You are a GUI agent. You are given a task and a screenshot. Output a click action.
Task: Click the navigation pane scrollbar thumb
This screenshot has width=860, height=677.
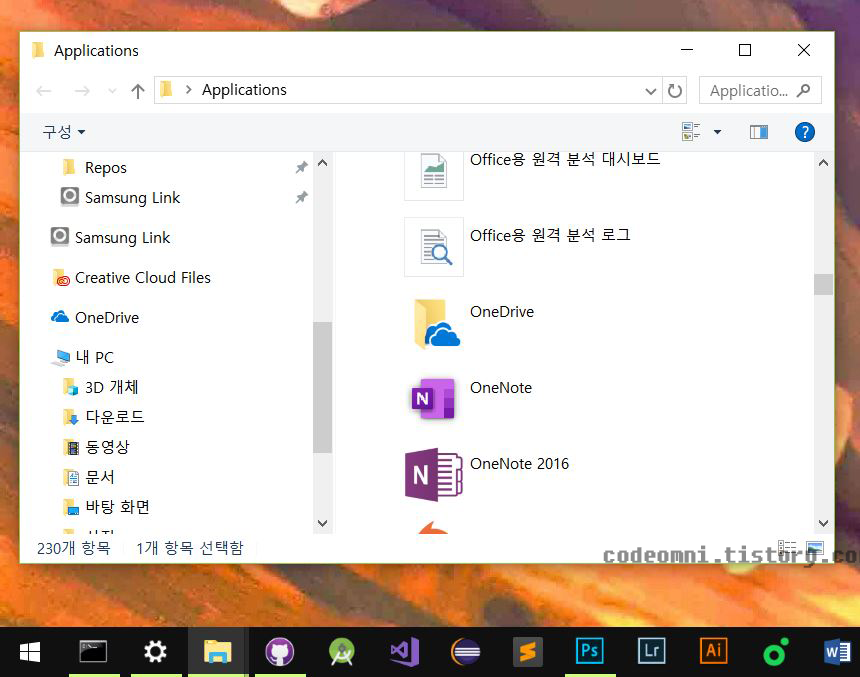click(322, 387)
